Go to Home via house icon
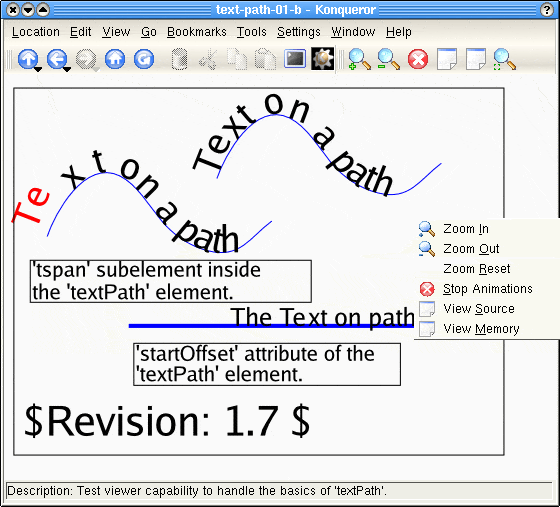Viewport: 560px width, 507px height. (115, 59)
